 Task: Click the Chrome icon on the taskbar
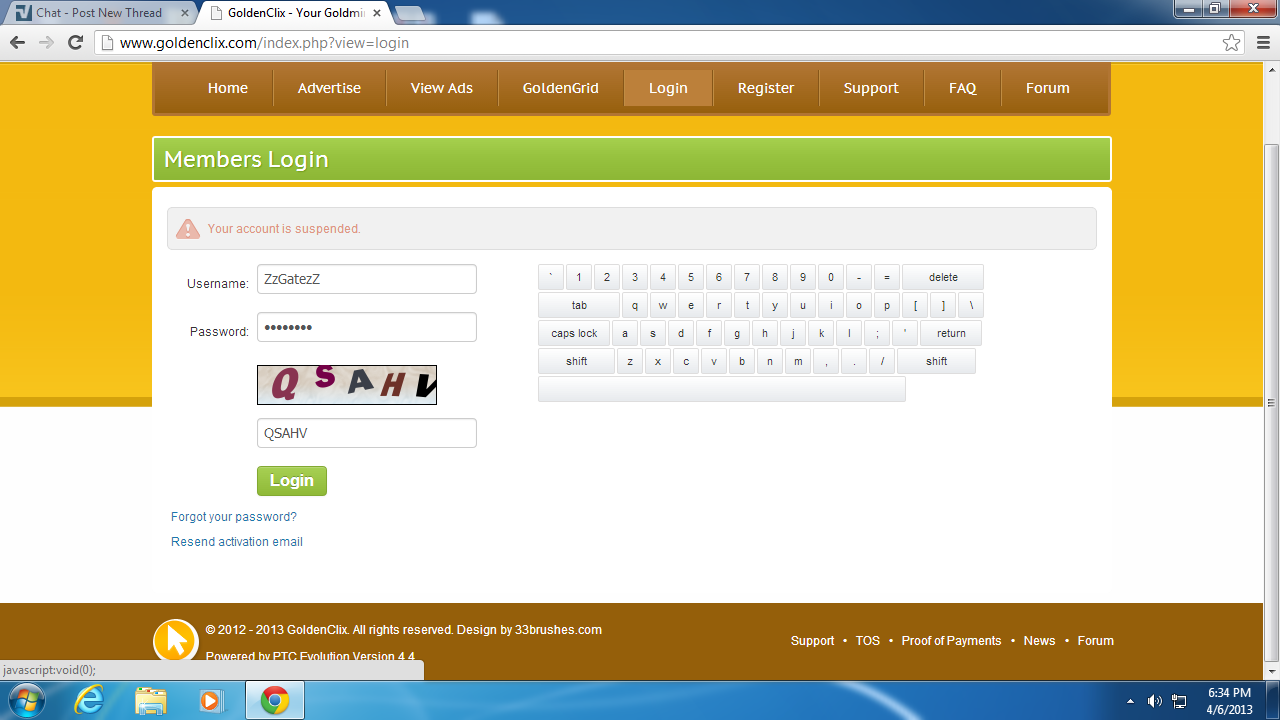(274, 701)
